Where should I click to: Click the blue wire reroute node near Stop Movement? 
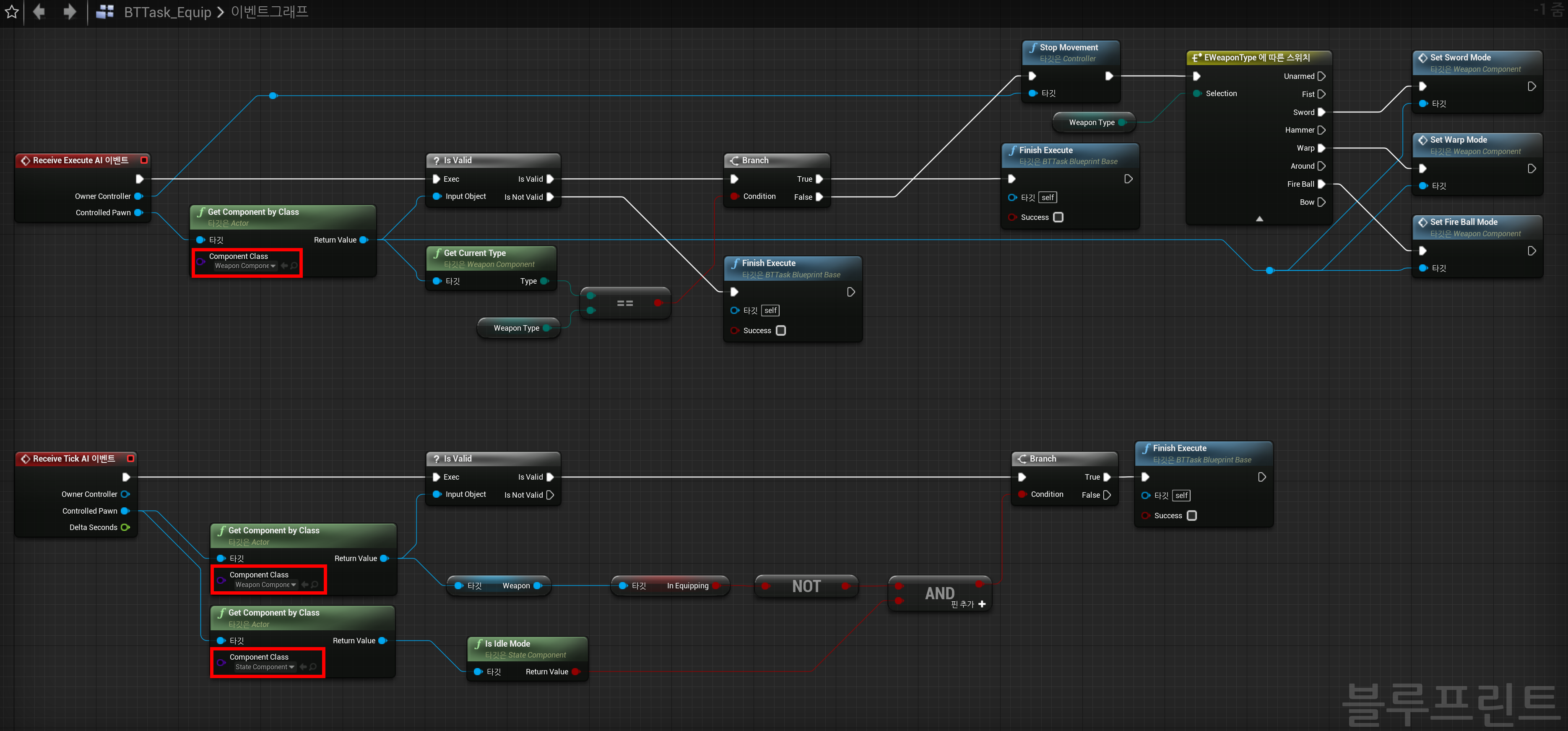click(x=273, y=96)
